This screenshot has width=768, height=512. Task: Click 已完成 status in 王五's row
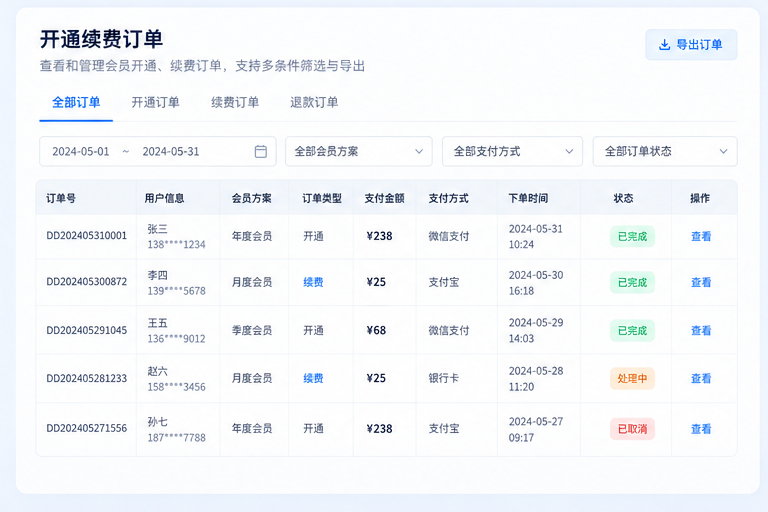(x=632, y=330)
